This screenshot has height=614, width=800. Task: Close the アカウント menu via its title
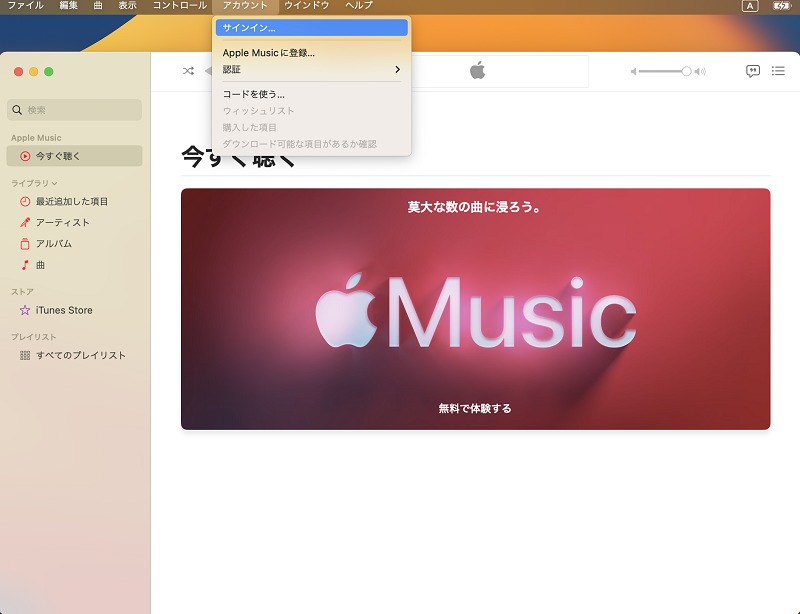pos(245,6)
